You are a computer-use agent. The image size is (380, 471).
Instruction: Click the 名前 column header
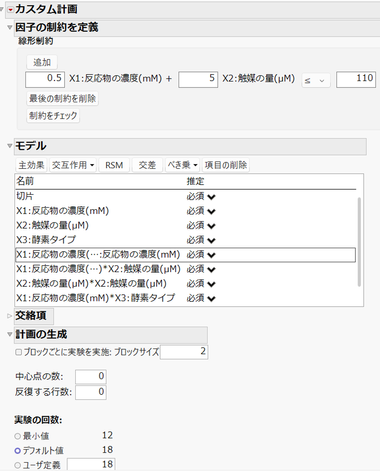25,181
